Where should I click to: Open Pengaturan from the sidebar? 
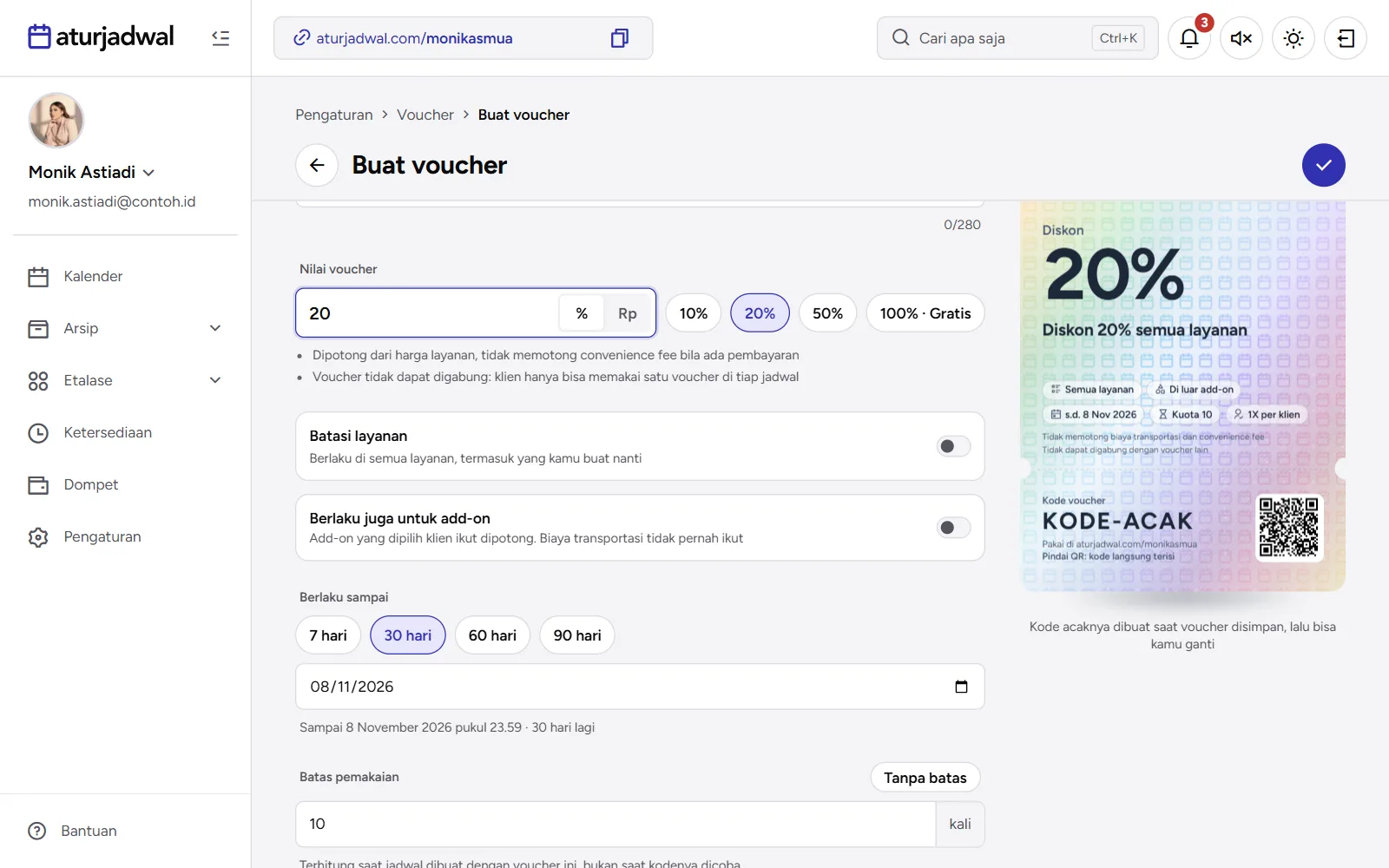click(x=125, y=536)
